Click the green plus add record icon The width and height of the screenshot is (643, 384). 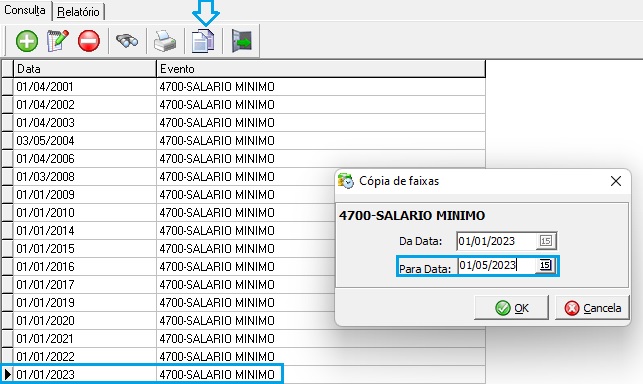click(x=27, y=41)
